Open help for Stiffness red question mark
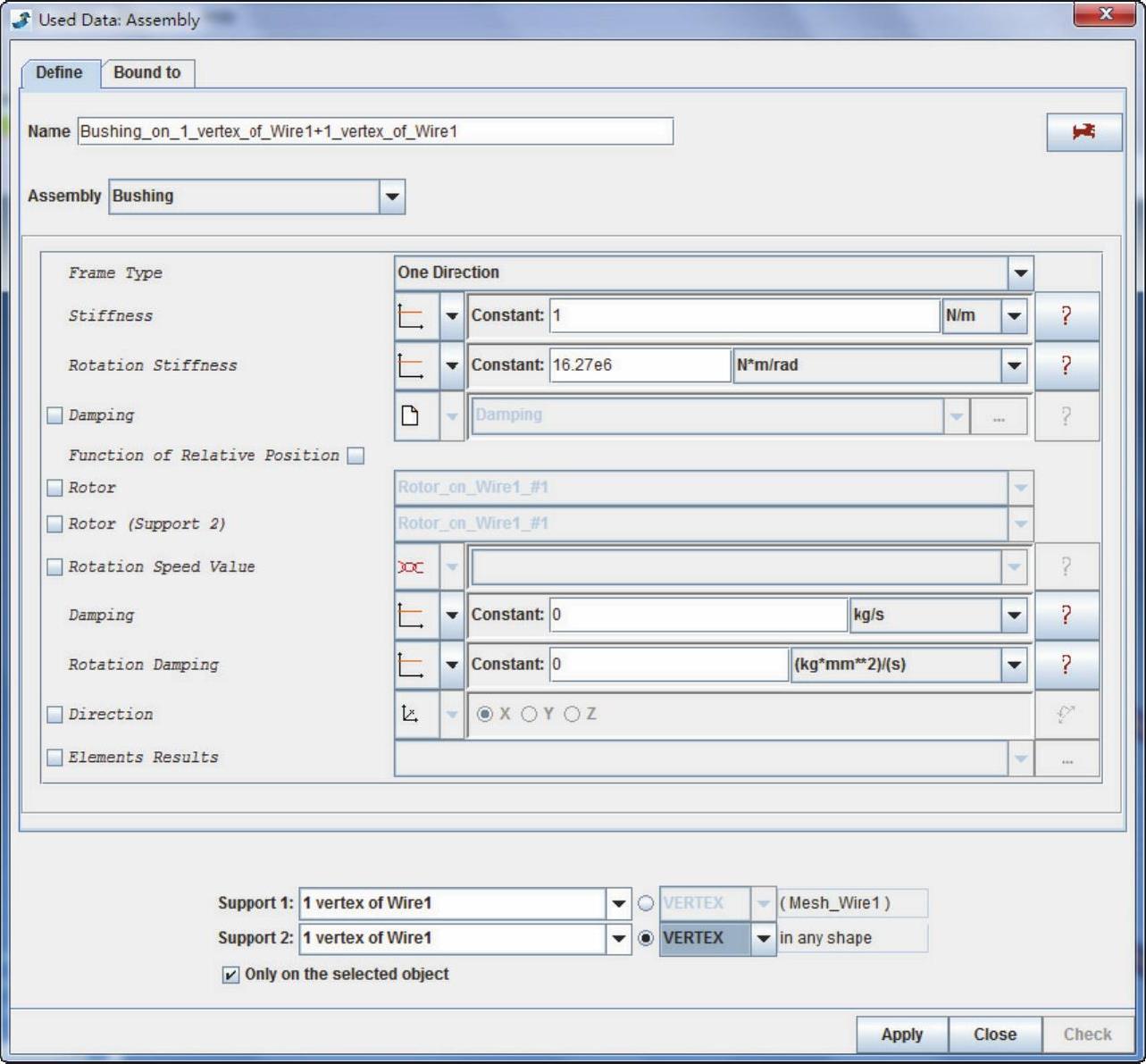This screenshot has height=1064, width=1146. pyautogui.click(x=1066, y=316)
